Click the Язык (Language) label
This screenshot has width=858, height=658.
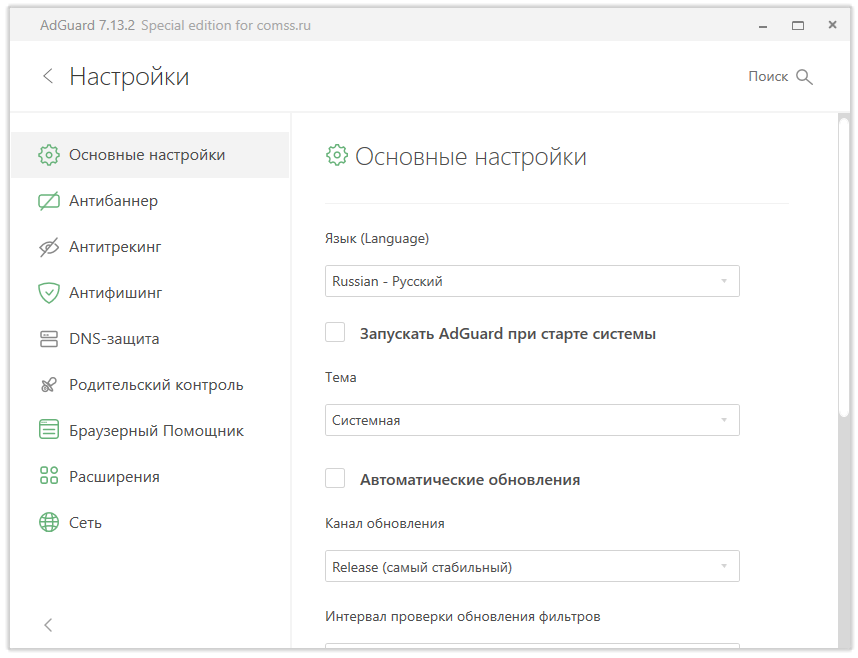pyautogui.click(x=377, y=239)
